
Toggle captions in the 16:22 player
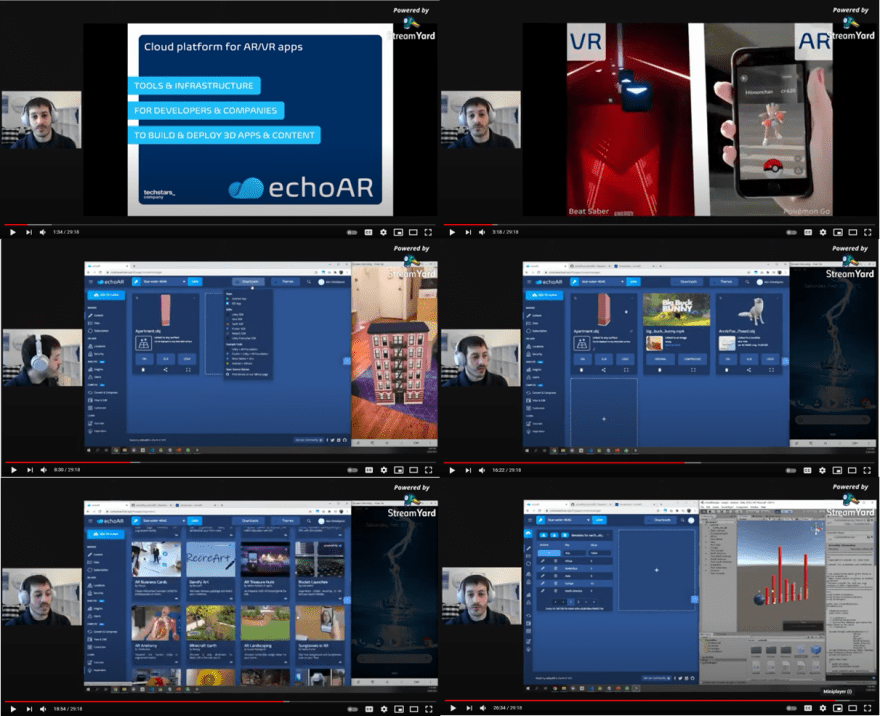tap(807, 470)
